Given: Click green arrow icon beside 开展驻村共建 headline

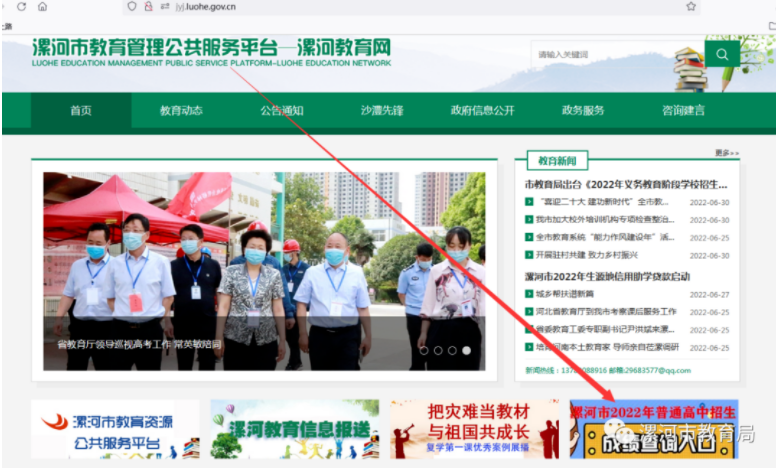Looking at the screenshot, I should [x=530, y=255].
